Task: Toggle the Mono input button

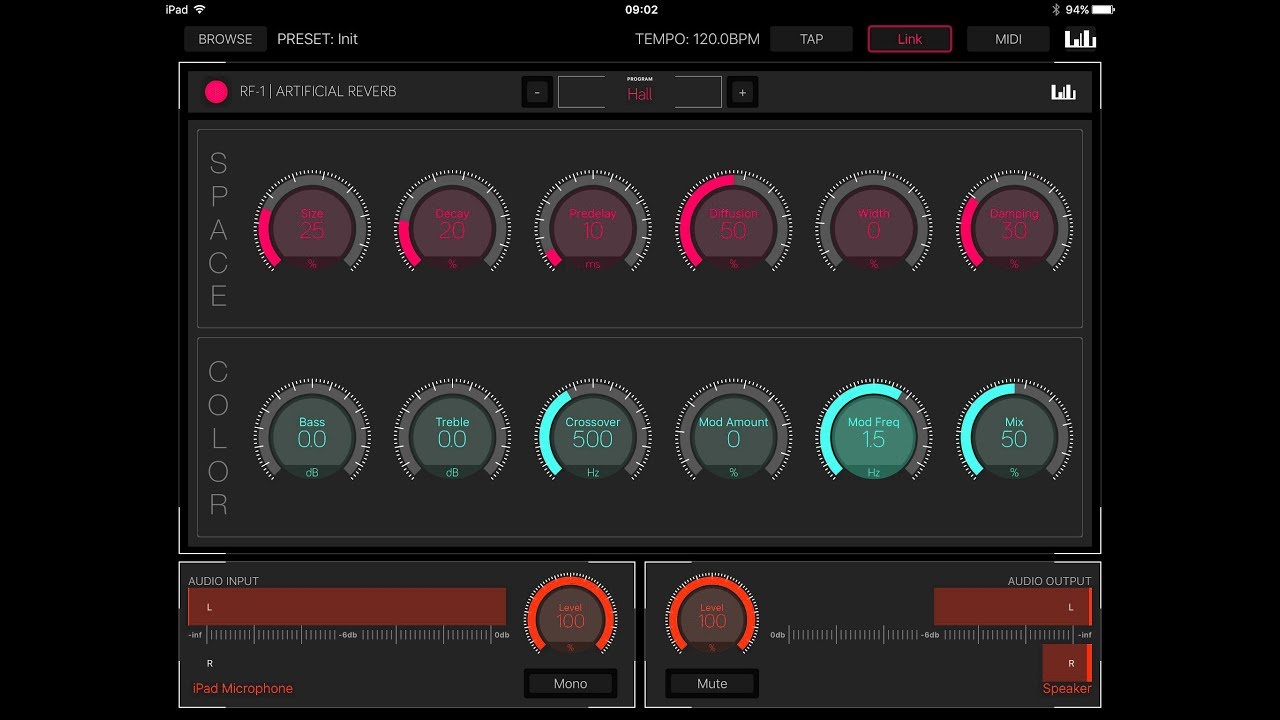Action: [571, 684]
